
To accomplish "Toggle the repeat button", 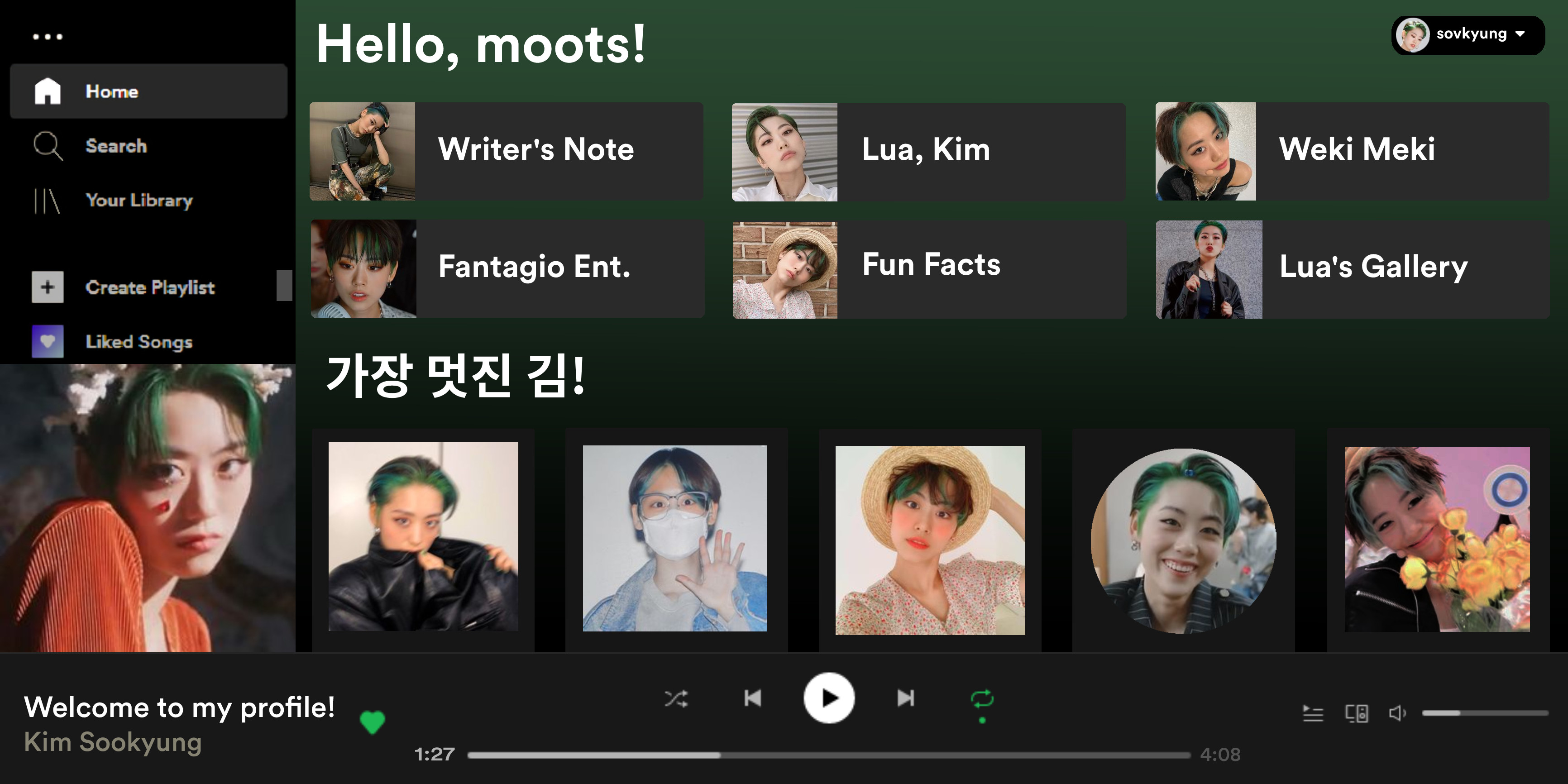I will (982, 699).
